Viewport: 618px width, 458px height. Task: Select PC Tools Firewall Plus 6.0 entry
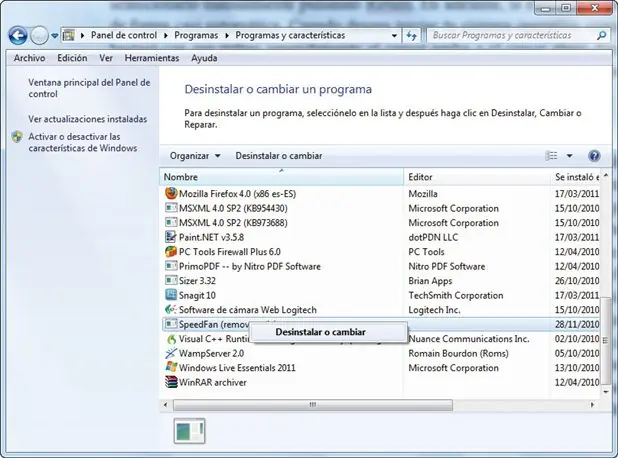230,252
